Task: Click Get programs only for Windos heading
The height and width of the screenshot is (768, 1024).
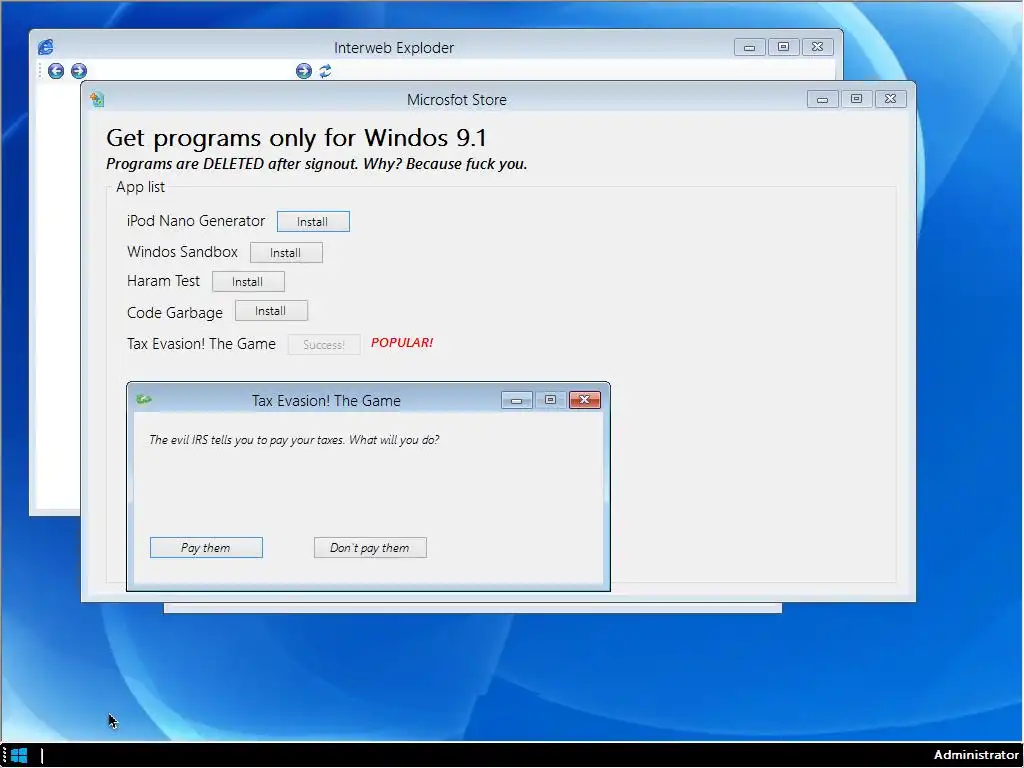Action: pyautogui.click(x=296, y=138)
